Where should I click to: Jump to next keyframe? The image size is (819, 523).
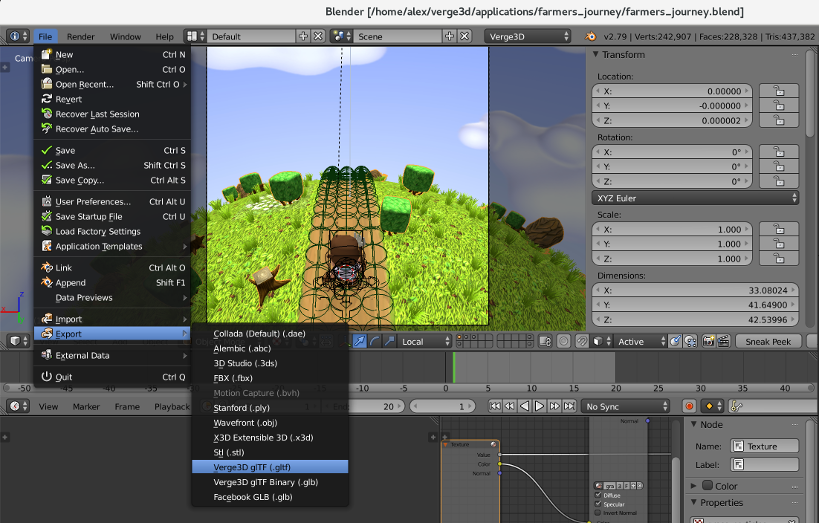click(x=555, y=406)
